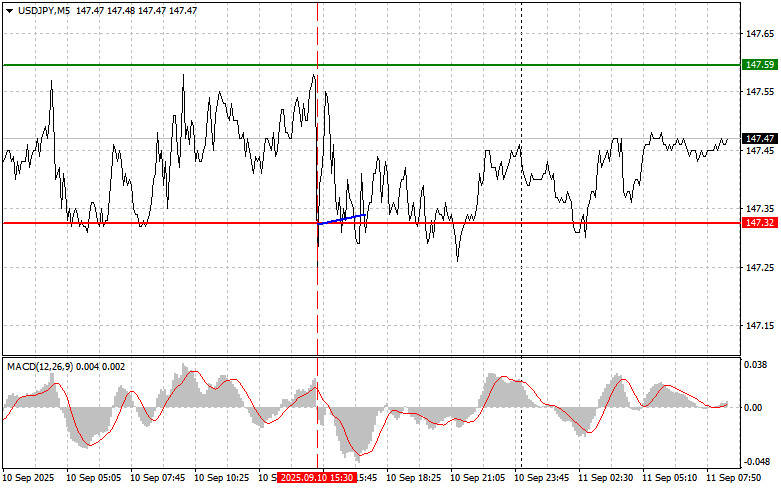Screen dimensions: 781x489
Task: Click the 147.65 price scale label
Action: (760, 33)
